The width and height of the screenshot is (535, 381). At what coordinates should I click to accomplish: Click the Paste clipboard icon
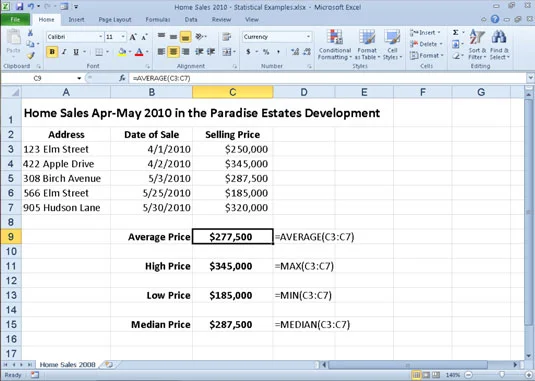click(x=14, y=37)
